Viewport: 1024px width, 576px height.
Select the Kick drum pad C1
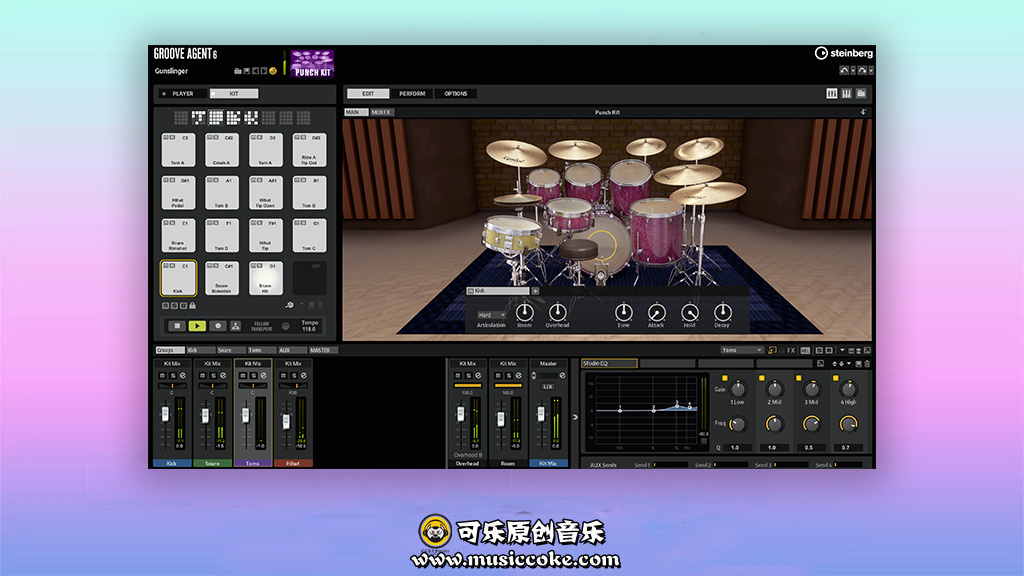pos(178,278)
